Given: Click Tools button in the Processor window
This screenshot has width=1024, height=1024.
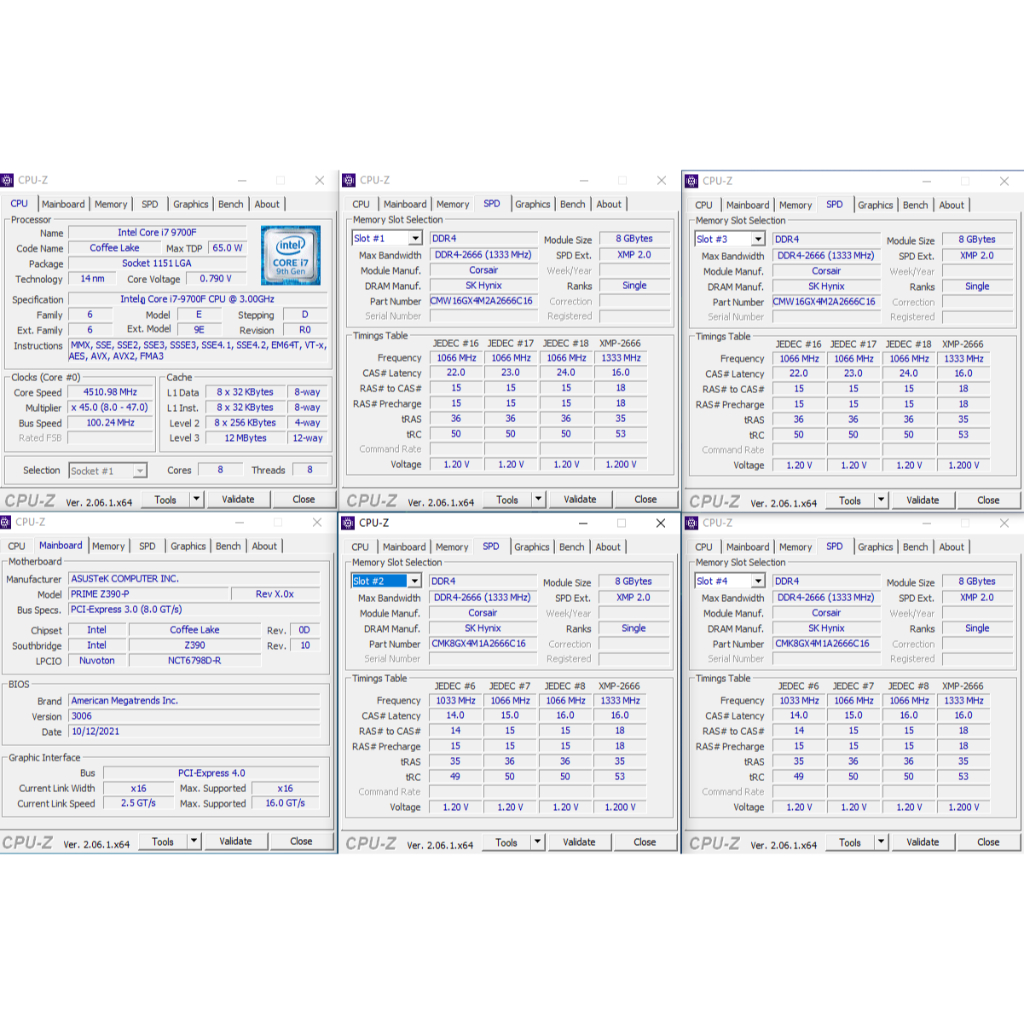Looking at the screenshot, I should coord(165,499).
